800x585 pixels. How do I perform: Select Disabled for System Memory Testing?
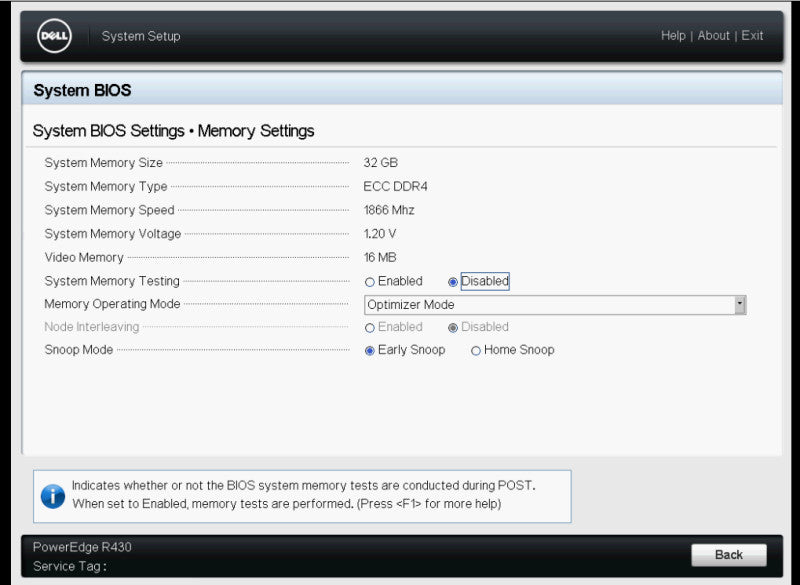coord(453,282)
